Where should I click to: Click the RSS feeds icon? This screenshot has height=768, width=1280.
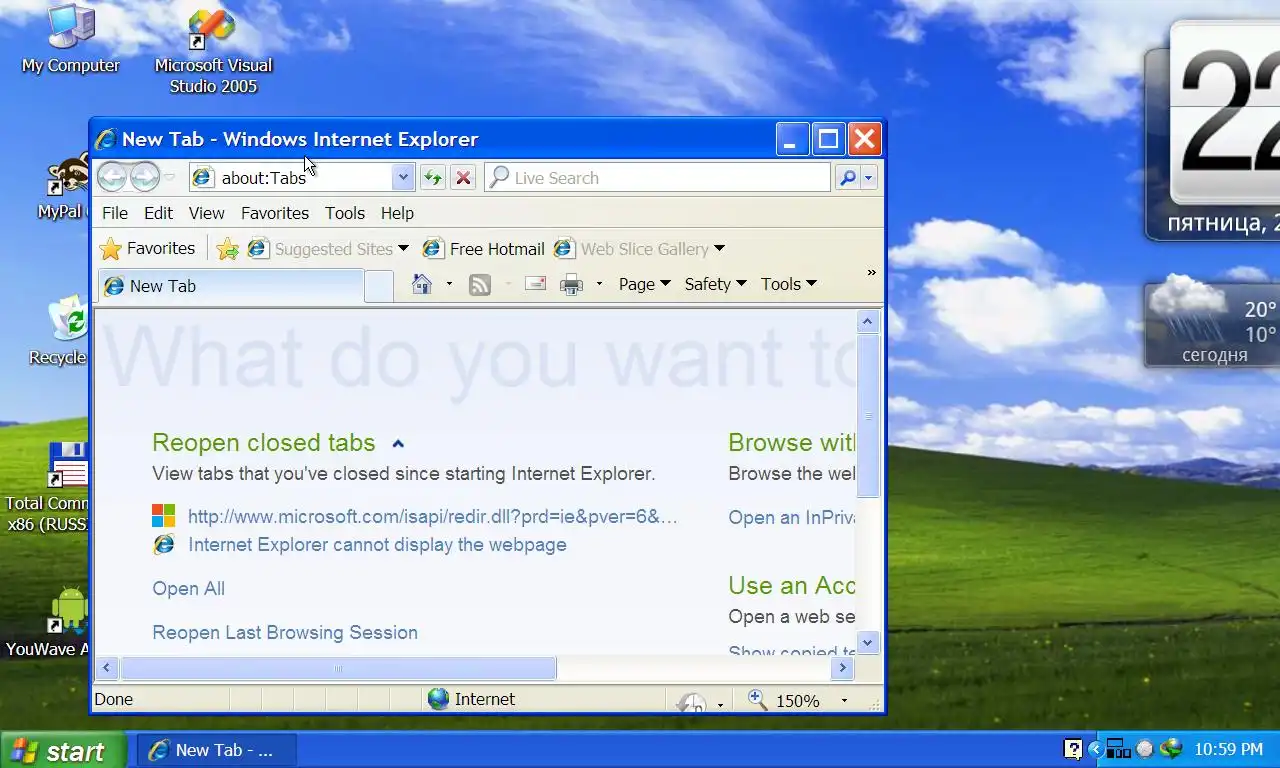(480, 285)
